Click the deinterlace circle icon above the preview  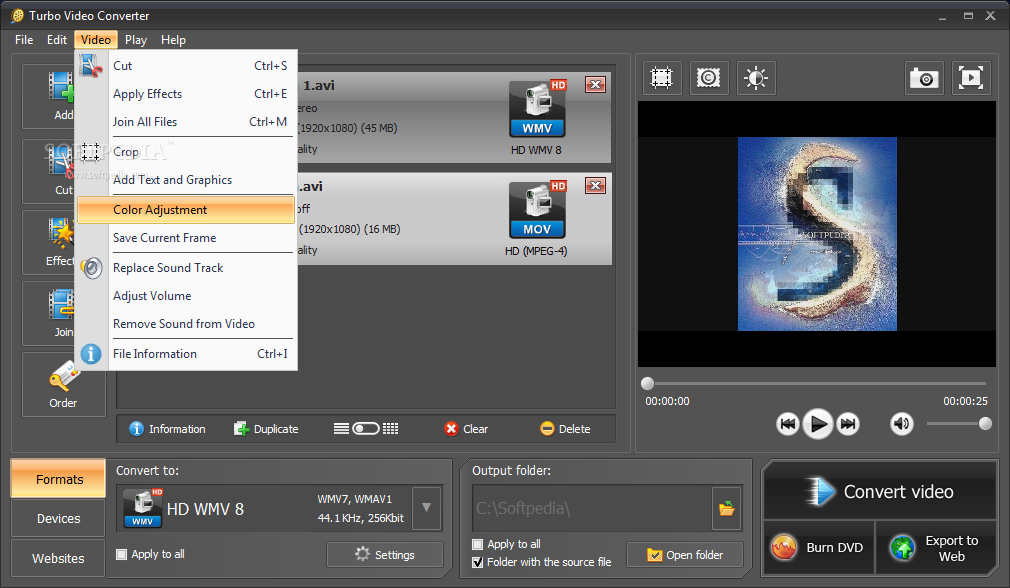(x=709, y=78)
